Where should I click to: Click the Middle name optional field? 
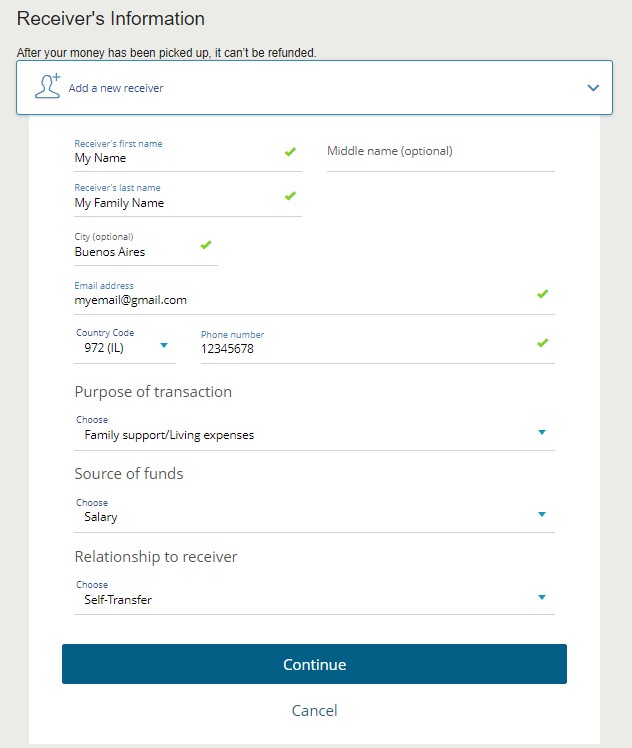[x=440, y=152]
